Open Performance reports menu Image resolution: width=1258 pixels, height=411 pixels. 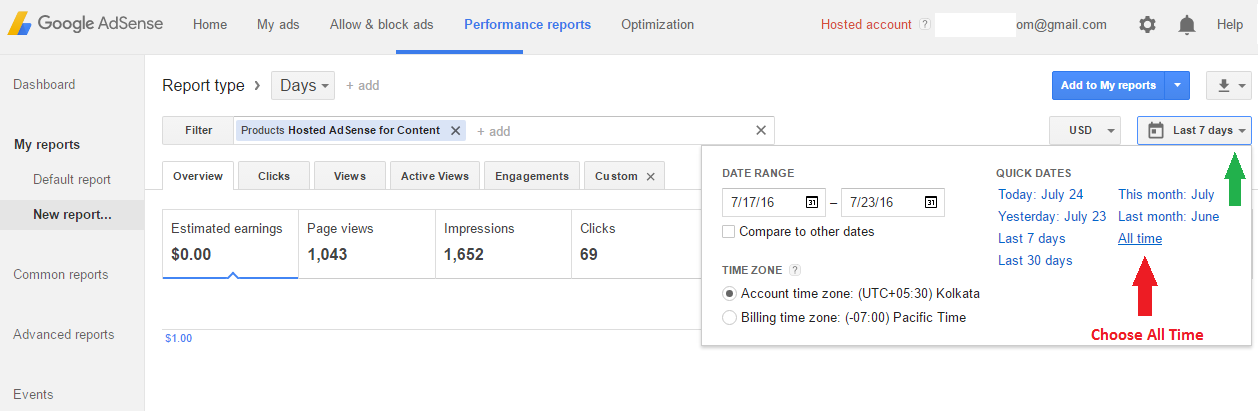(527, 24)
